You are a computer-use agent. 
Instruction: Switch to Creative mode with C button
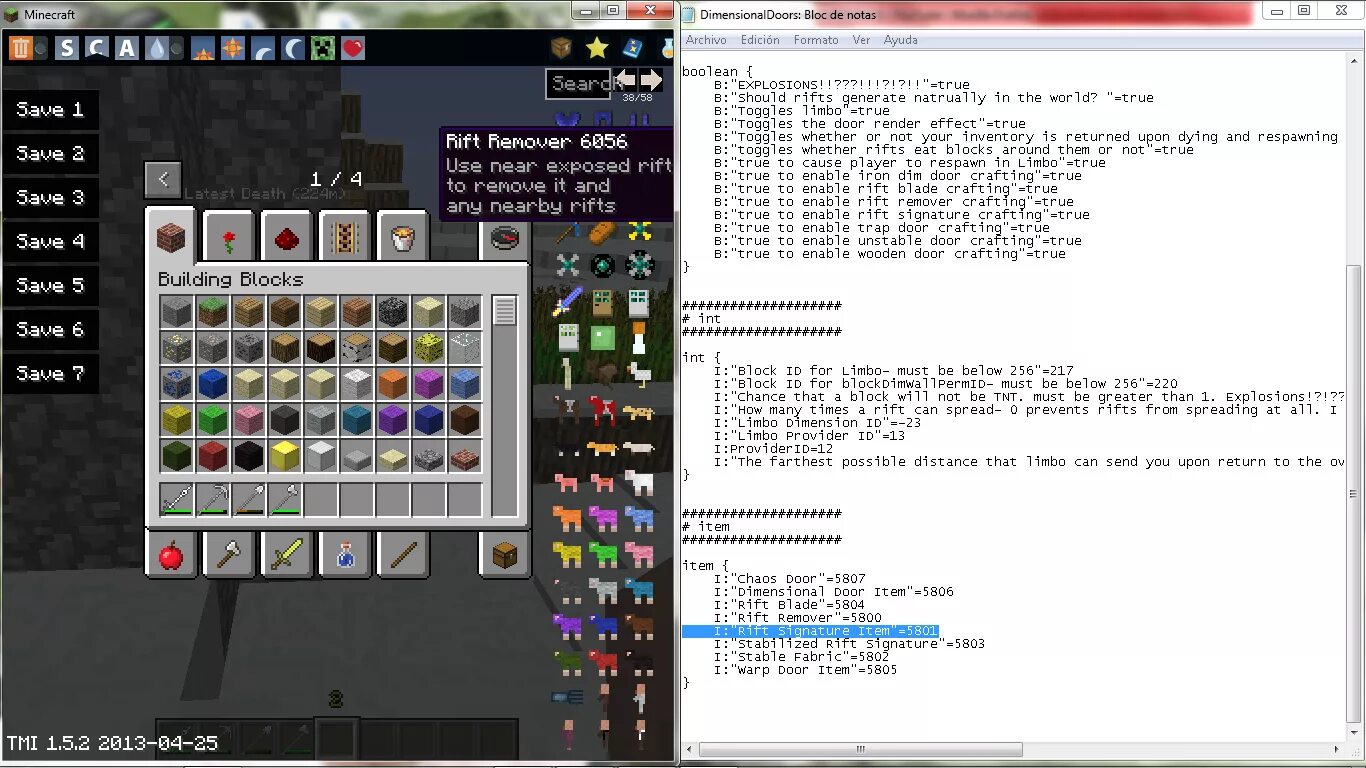[x=97, y=48]
